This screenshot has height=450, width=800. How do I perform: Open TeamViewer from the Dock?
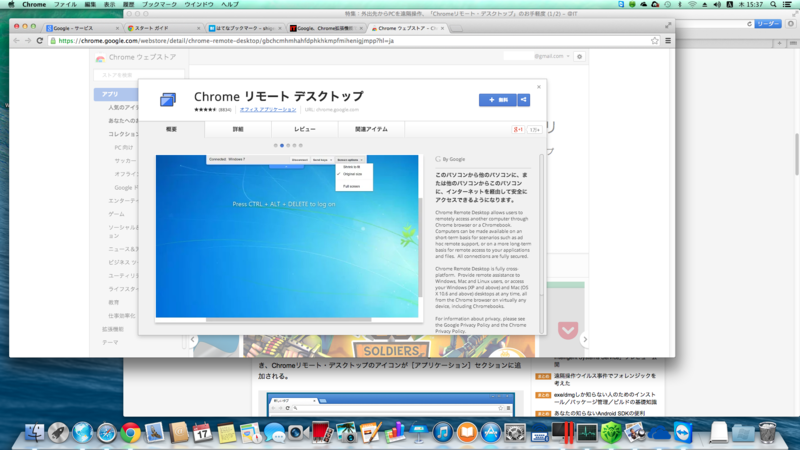pos(683,433)
